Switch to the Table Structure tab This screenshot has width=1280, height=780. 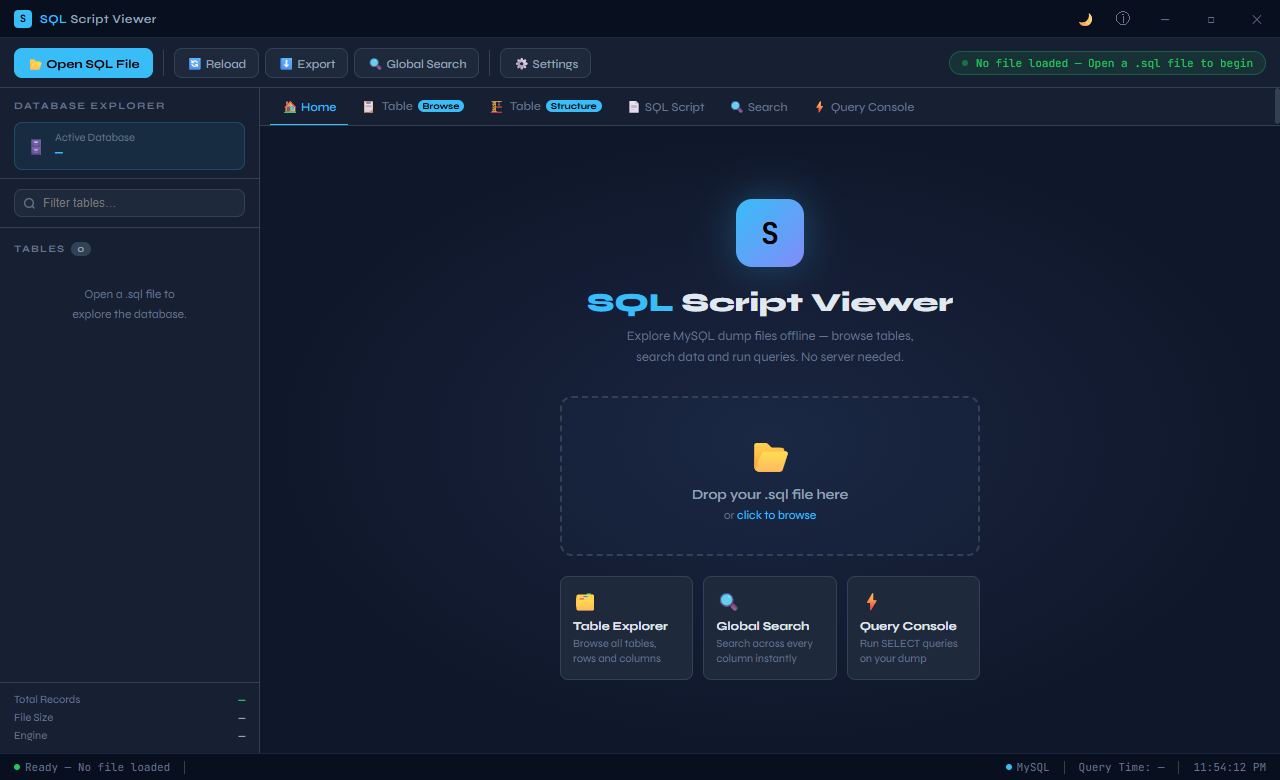[546, 107]
